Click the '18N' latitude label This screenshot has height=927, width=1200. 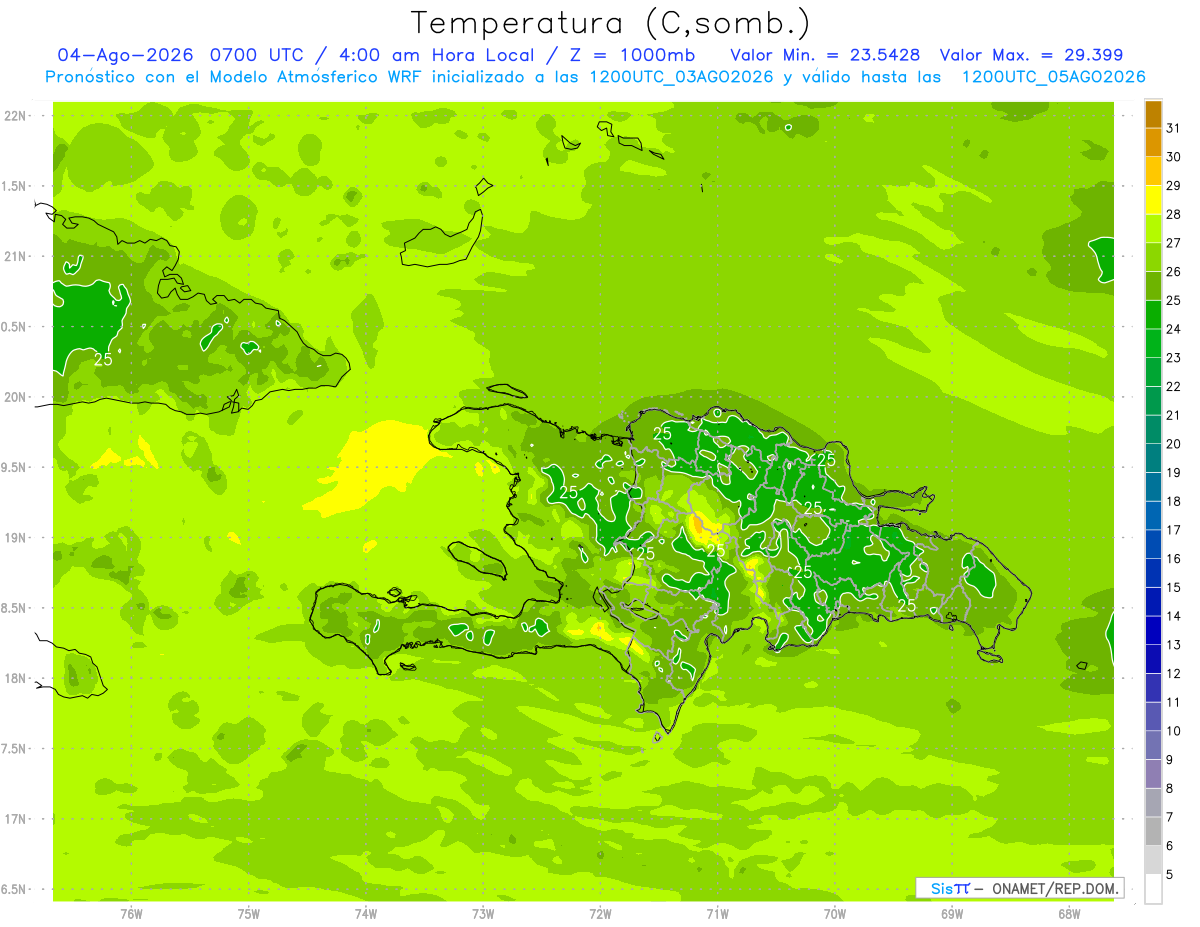(15, 678)
